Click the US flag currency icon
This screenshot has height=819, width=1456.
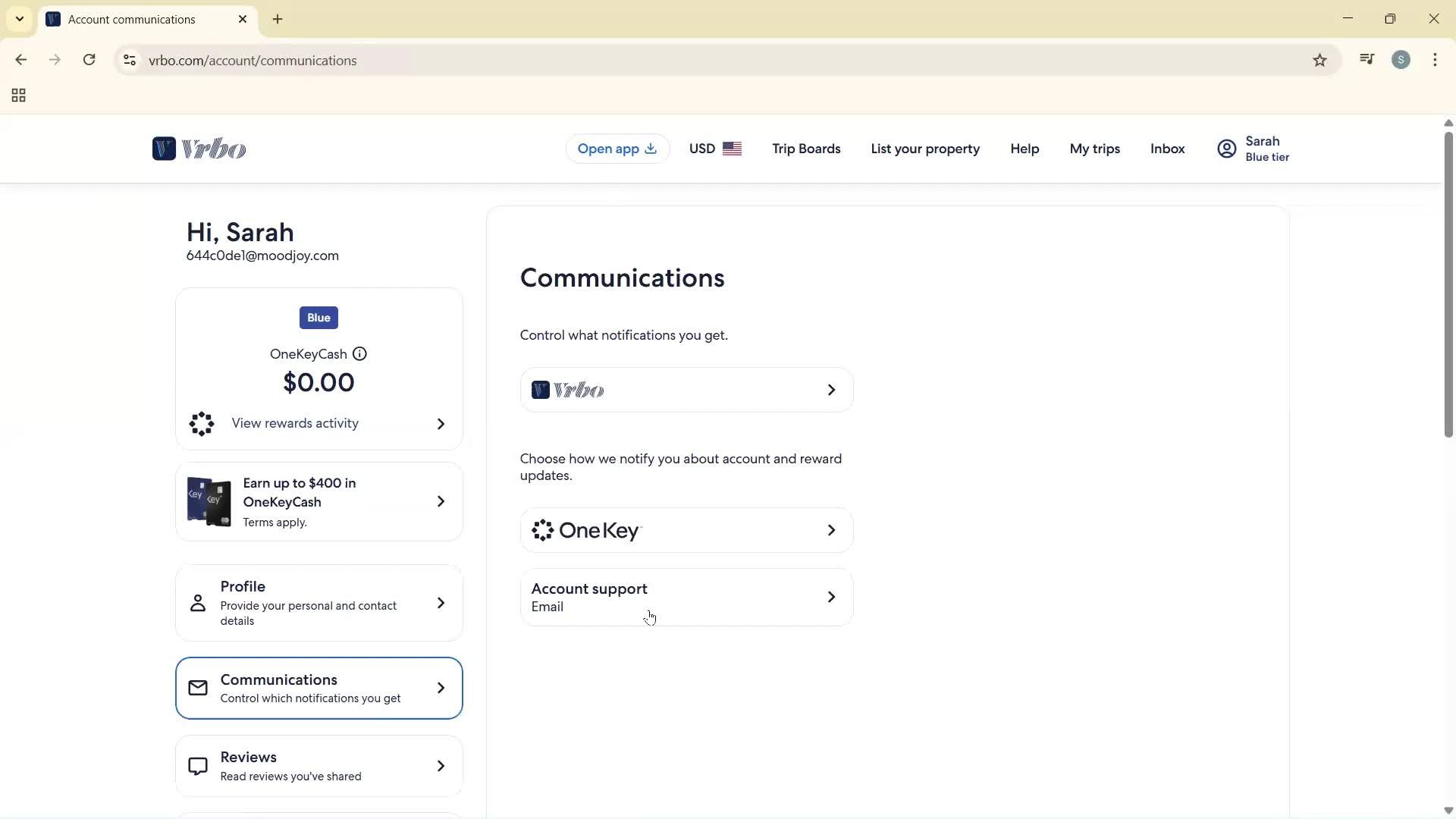pos(733,149)
